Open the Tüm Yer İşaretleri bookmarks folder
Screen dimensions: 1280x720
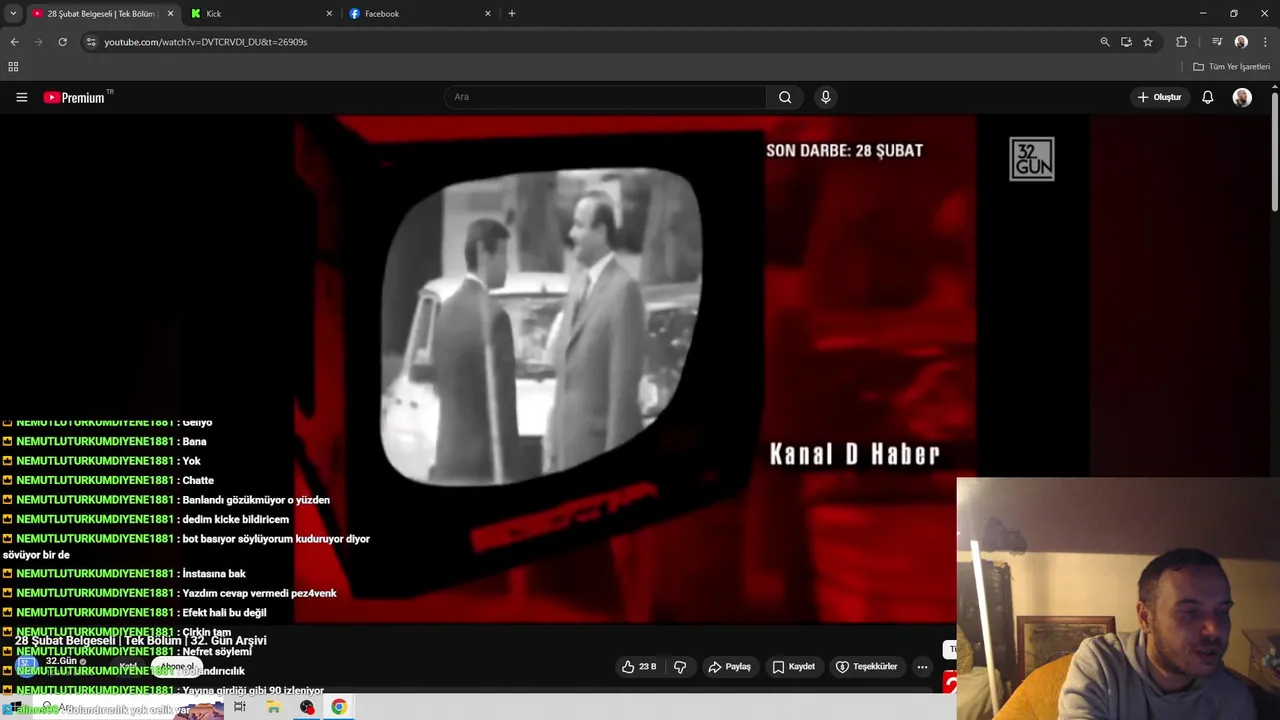1231,67
